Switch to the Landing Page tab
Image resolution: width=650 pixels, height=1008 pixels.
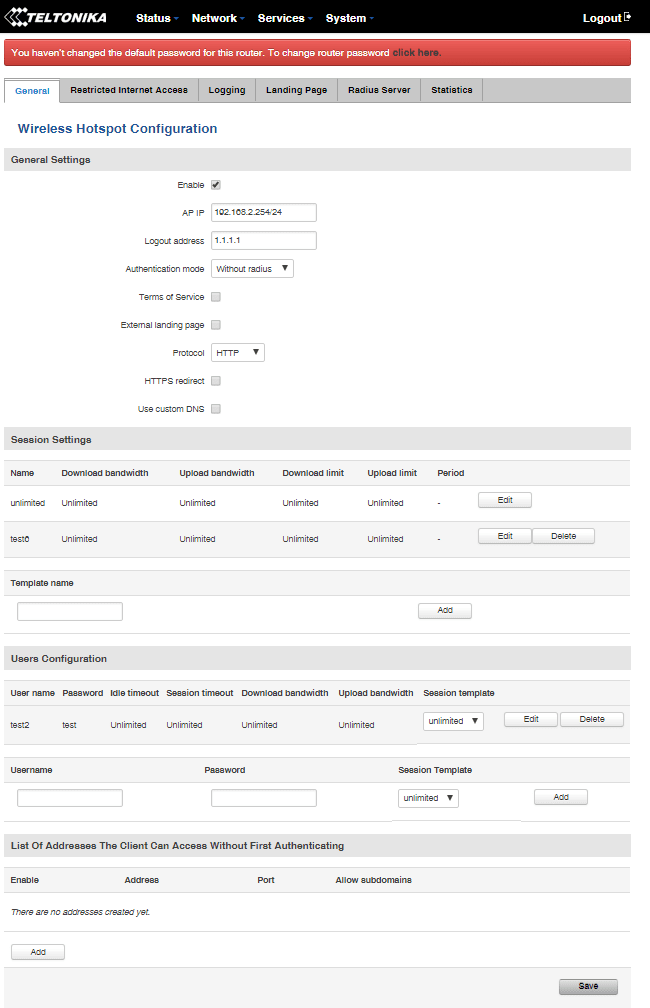[296, 90]
